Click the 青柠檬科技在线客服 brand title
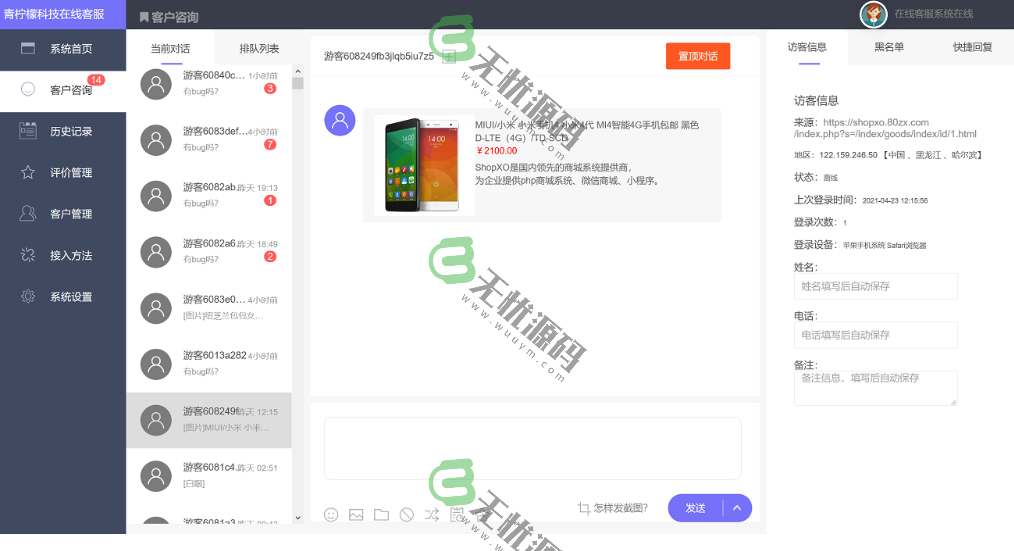This screenshot has width=1014, height=551. (54, 14)
